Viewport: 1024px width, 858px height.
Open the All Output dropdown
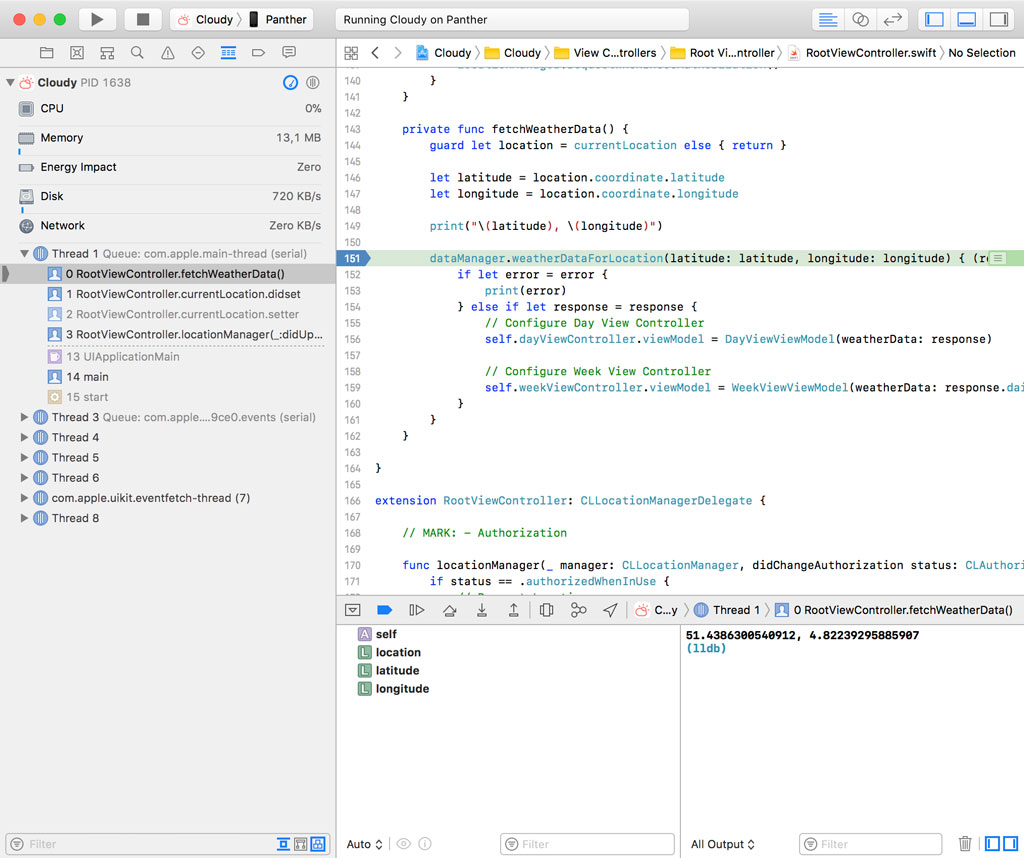[x=721, y=844]
